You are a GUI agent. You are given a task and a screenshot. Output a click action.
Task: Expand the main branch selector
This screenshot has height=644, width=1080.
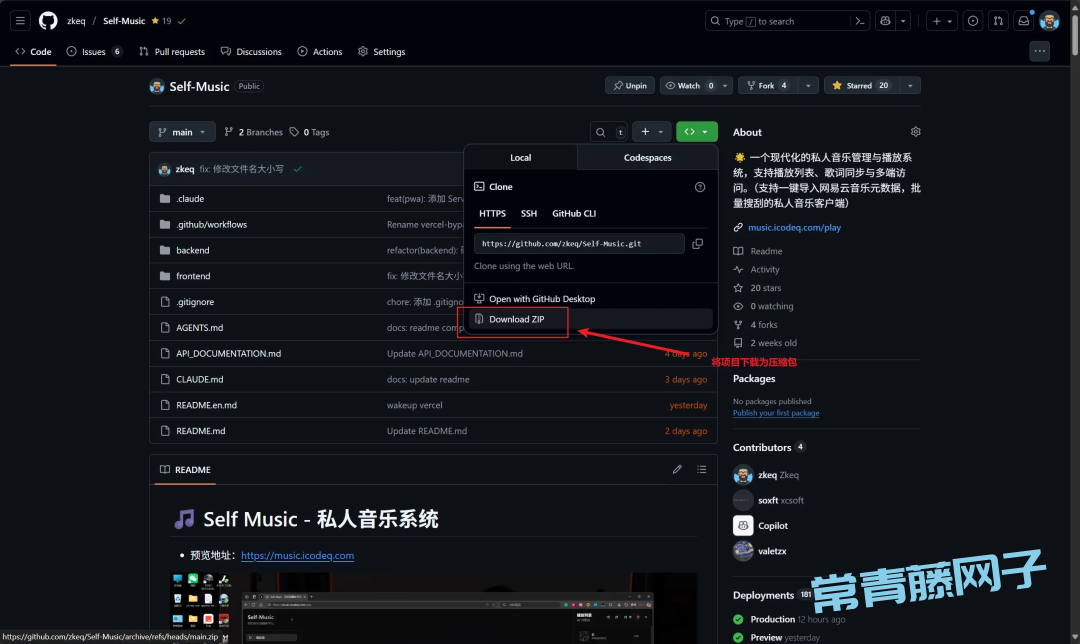pos(182,132)
